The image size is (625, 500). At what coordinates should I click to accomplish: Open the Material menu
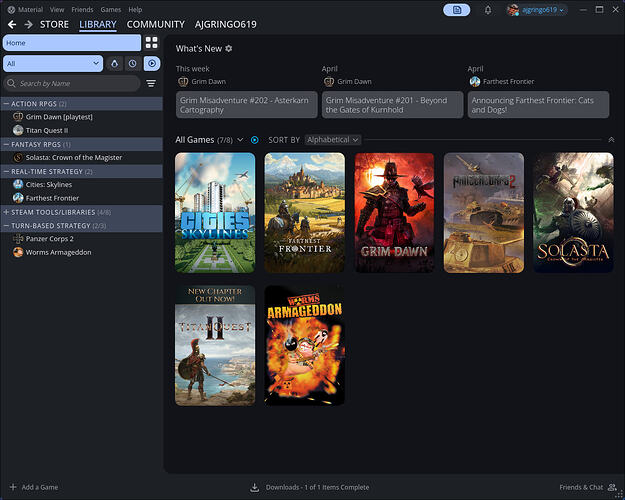click(x=30, y=10)
